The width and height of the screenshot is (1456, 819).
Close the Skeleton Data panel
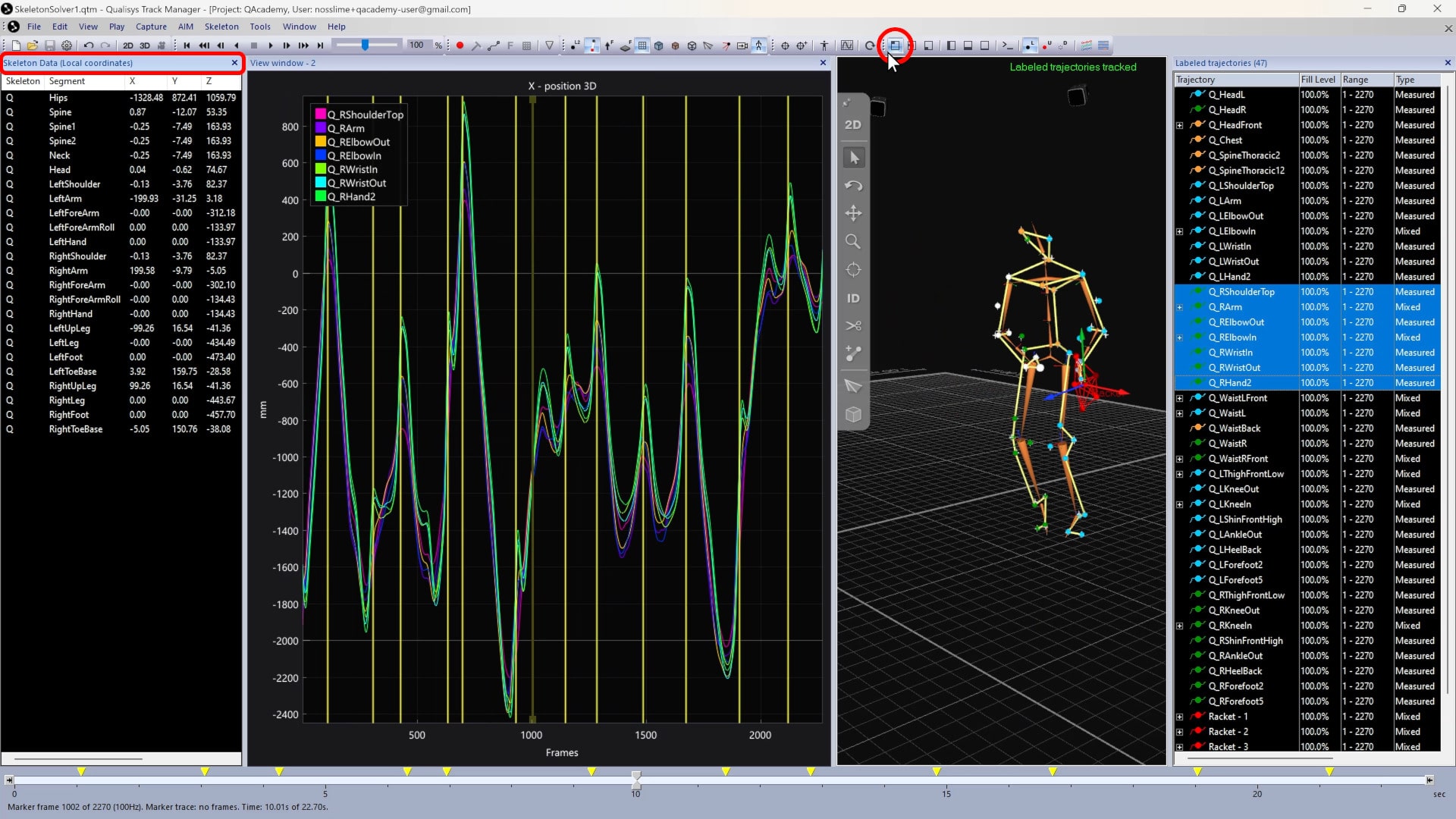pos(234,63)
